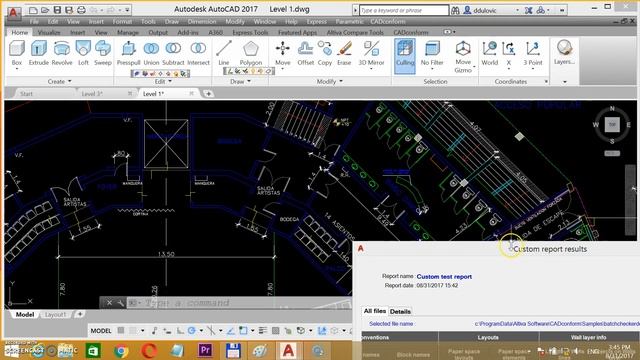Toggle object snap tracking in status bar

(x=231, y=330)
